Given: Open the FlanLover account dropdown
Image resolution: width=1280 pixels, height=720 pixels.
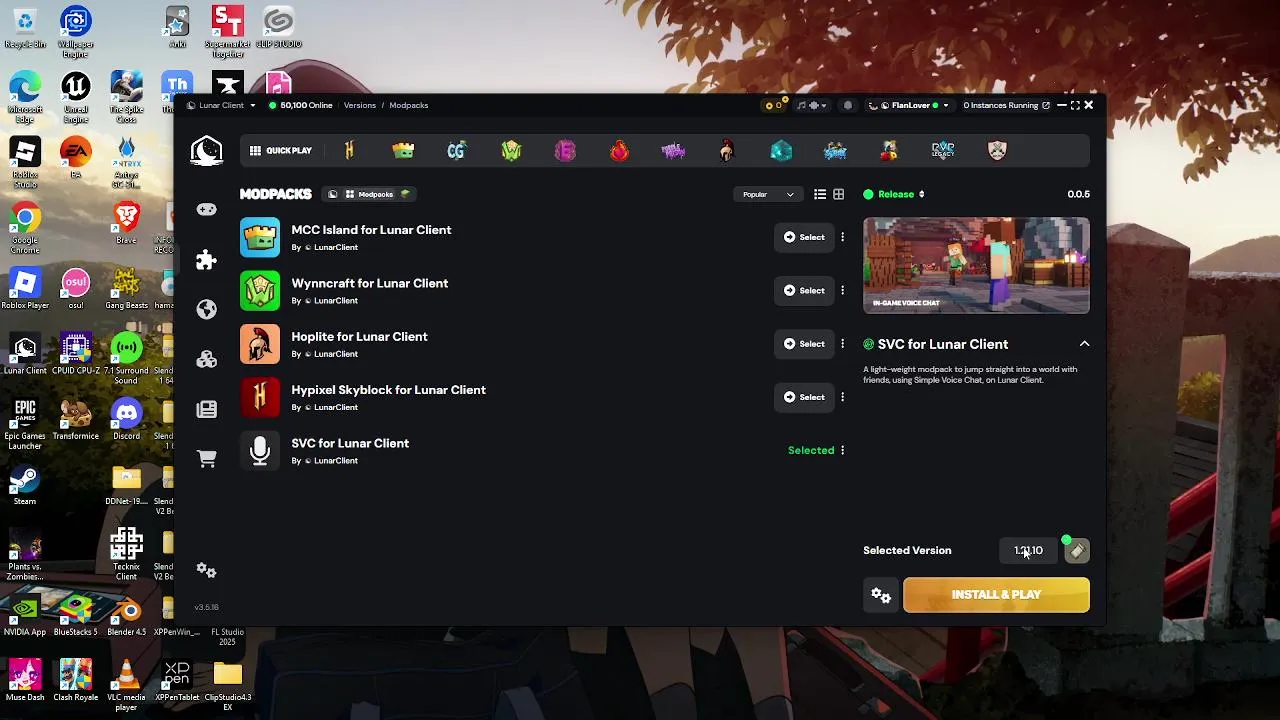Looking at the screenshot, I should [x=909, y=105].
